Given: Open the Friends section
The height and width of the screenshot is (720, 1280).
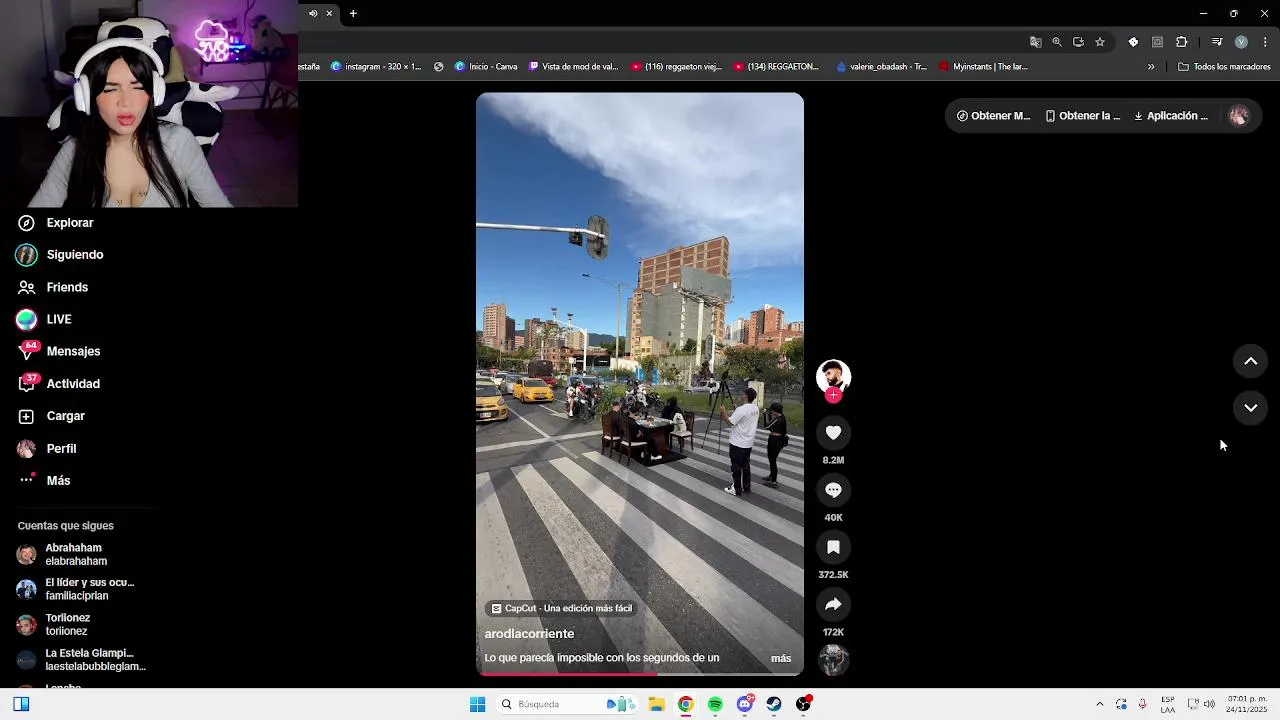Looking at the screenshot, I should [53, 287].
